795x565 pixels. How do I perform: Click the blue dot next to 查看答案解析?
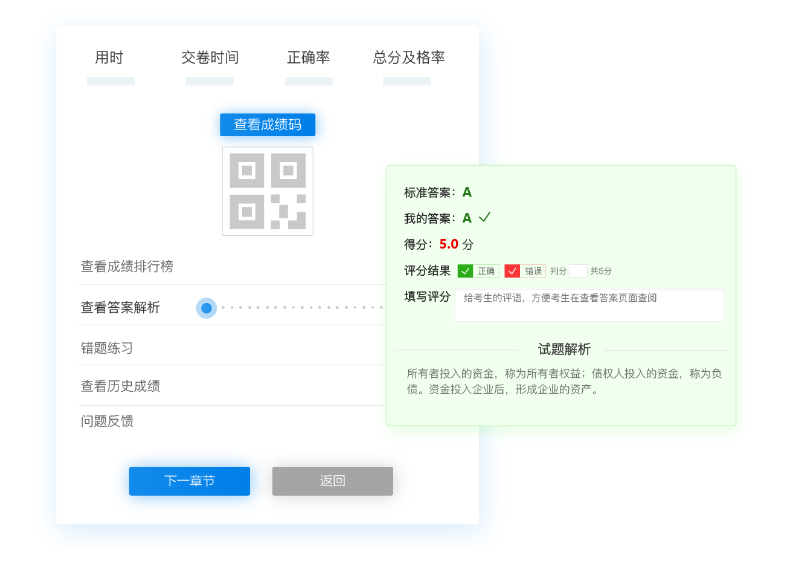(x=206, y=308)
